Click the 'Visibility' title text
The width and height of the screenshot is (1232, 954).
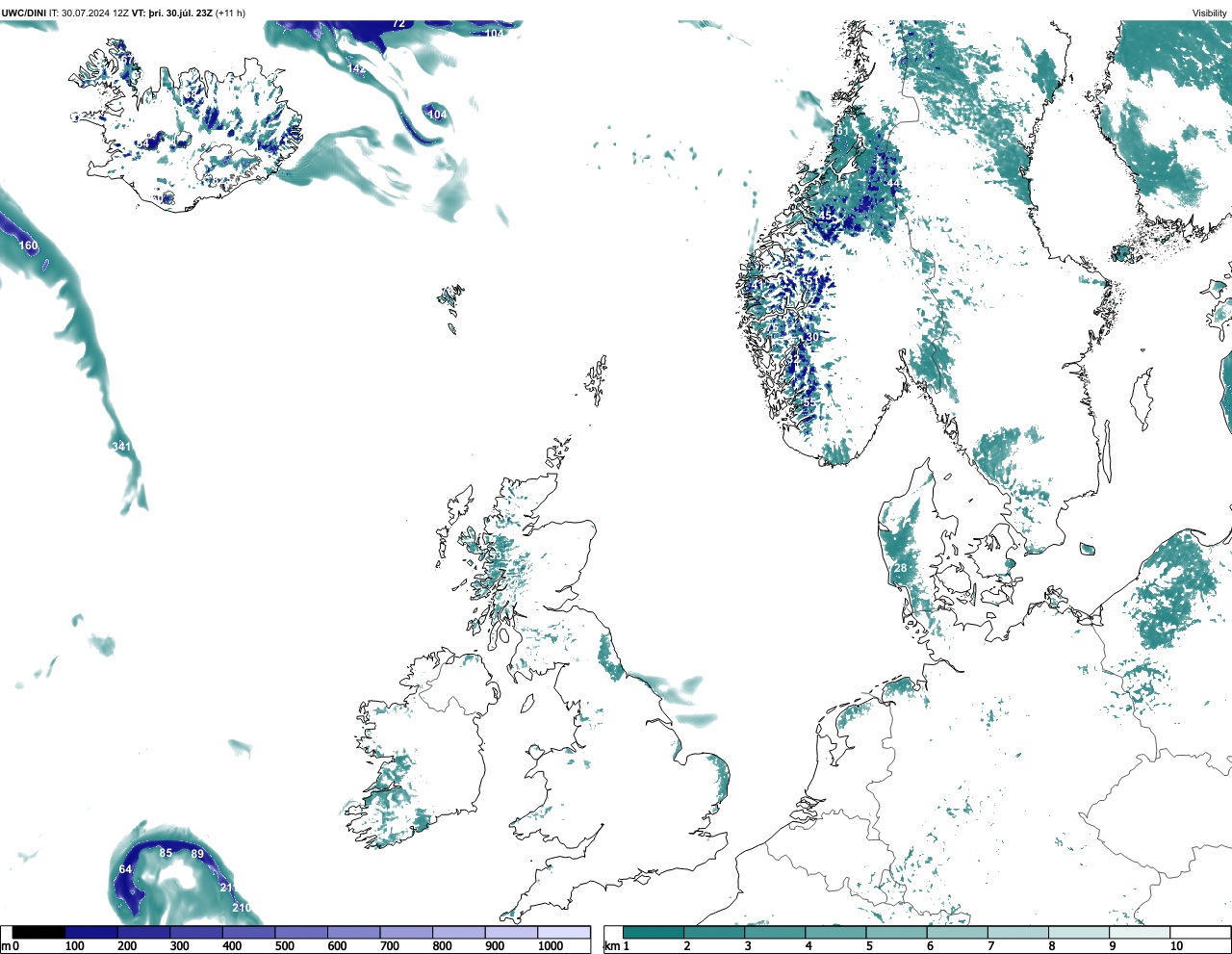1210,13
